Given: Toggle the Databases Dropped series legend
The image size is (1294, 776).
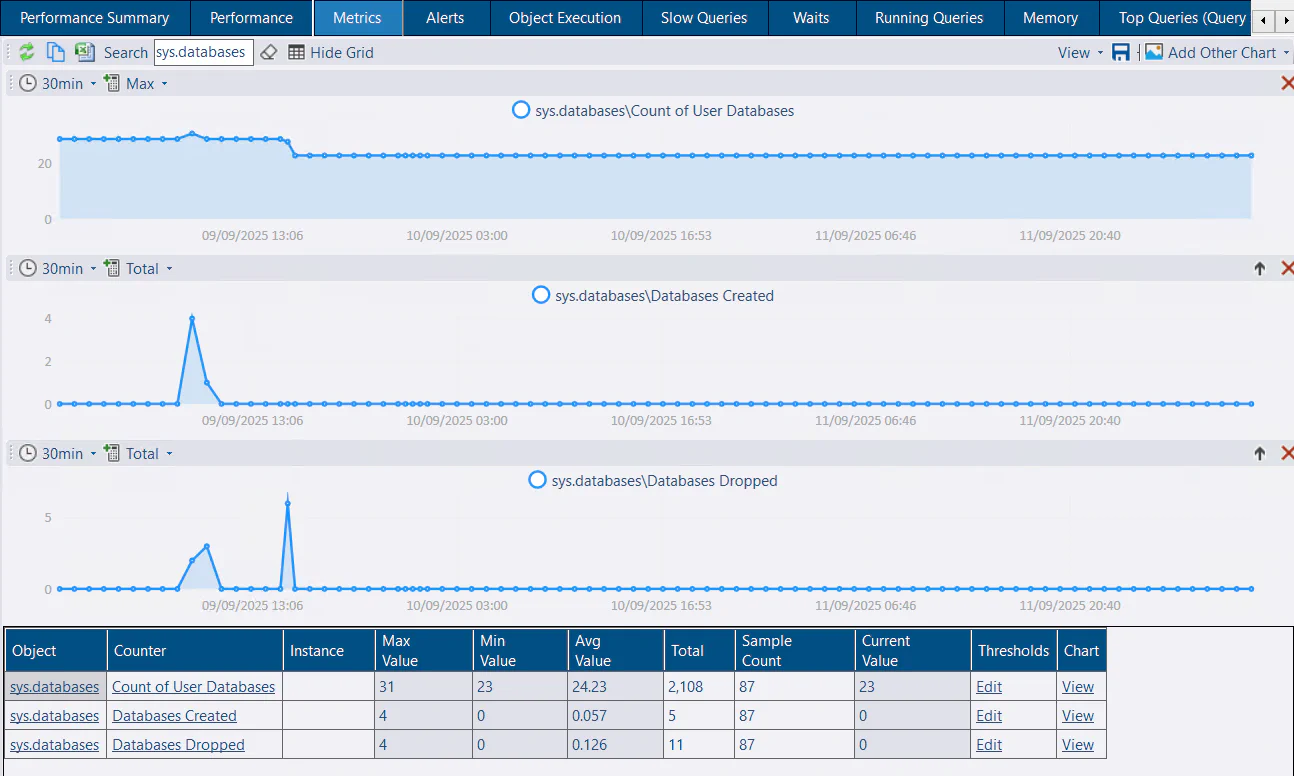Looking at the screenshot, I should point(536,480).
